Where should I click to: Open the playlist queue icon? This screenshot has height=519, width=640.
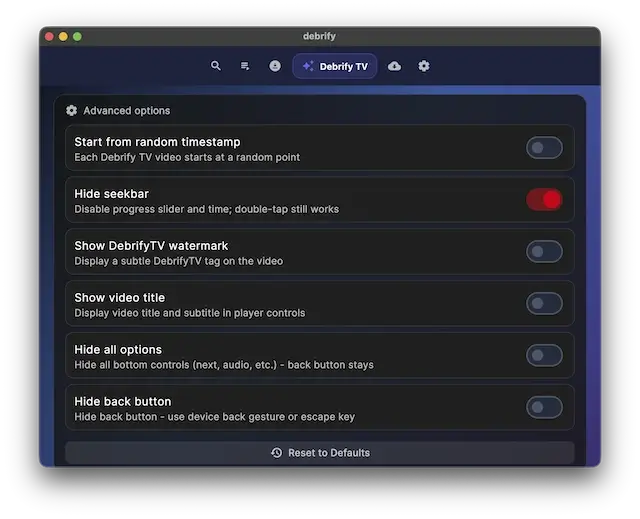[x=245, y=66]
